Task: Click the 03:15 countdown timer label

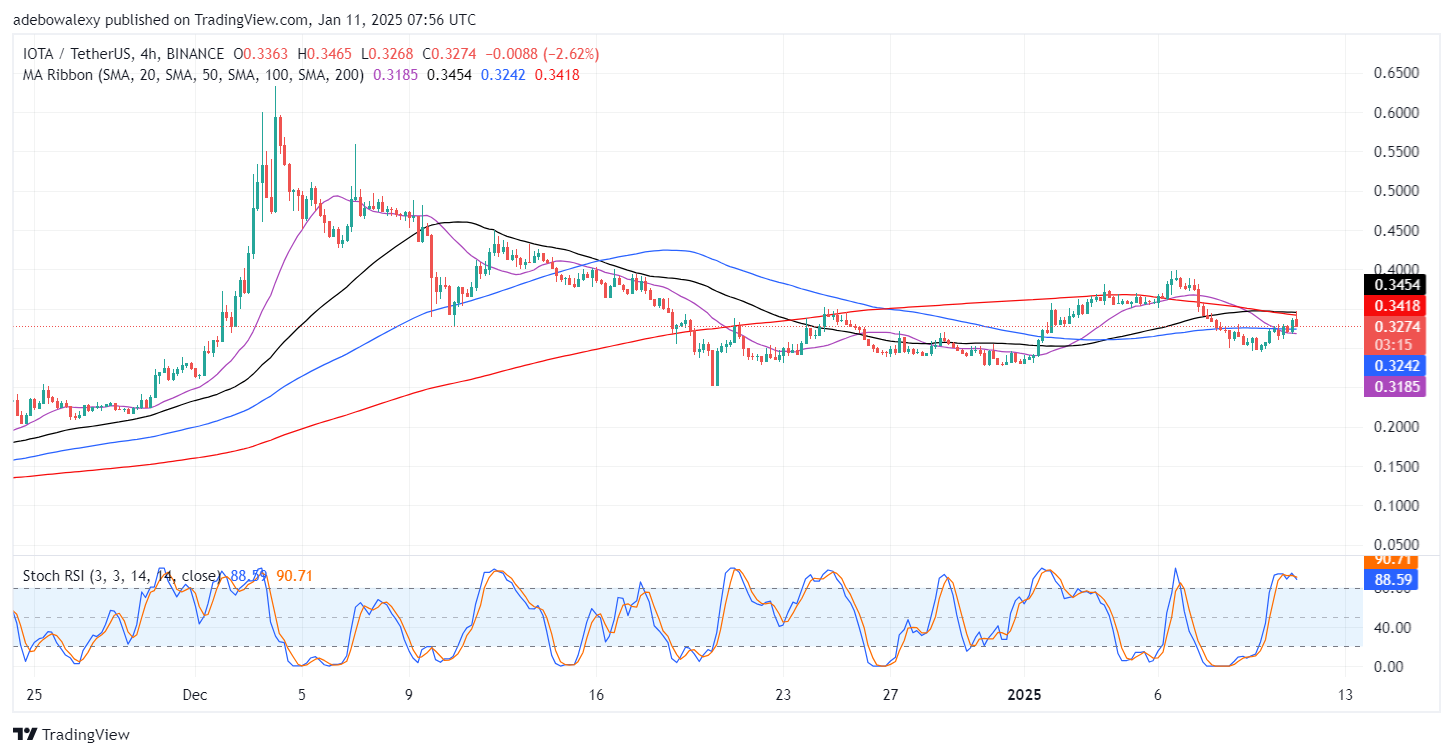Action: (x=1395, y=345)
